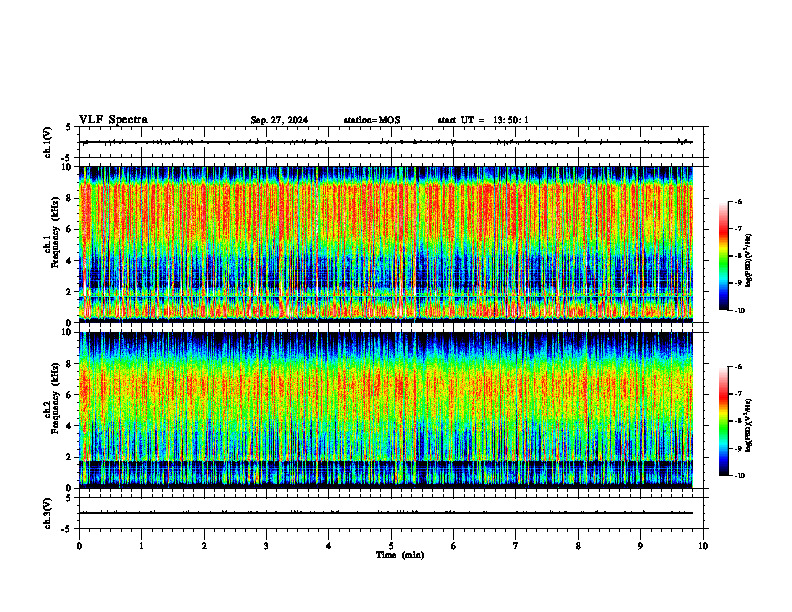The width and height of the screenshot is (792, 612).
Task: Click the "6" kHz tick on ch.2 frequency axis
Action: pos(70,395)
